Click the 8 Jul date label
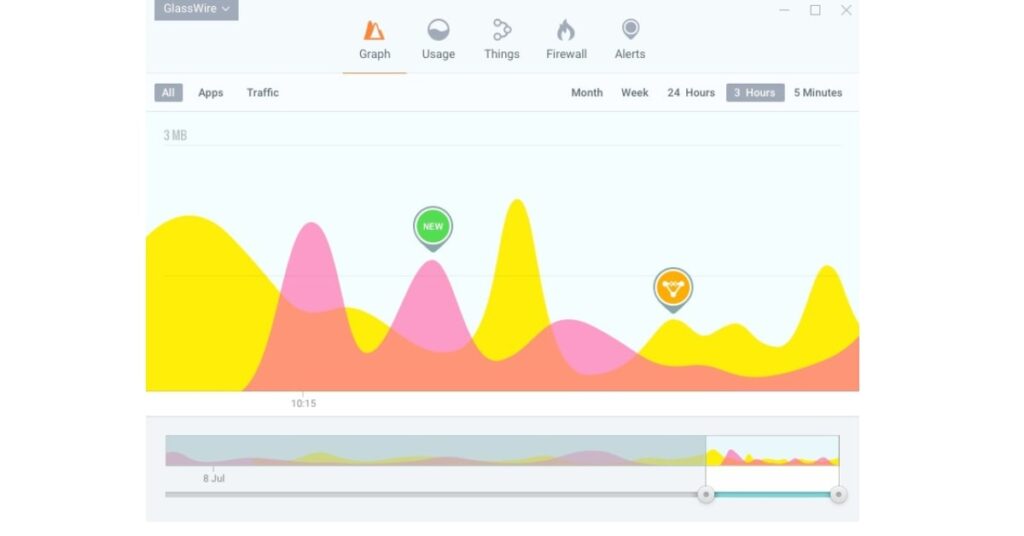Screen dimensions: 1024x536 tap(214, 479)
